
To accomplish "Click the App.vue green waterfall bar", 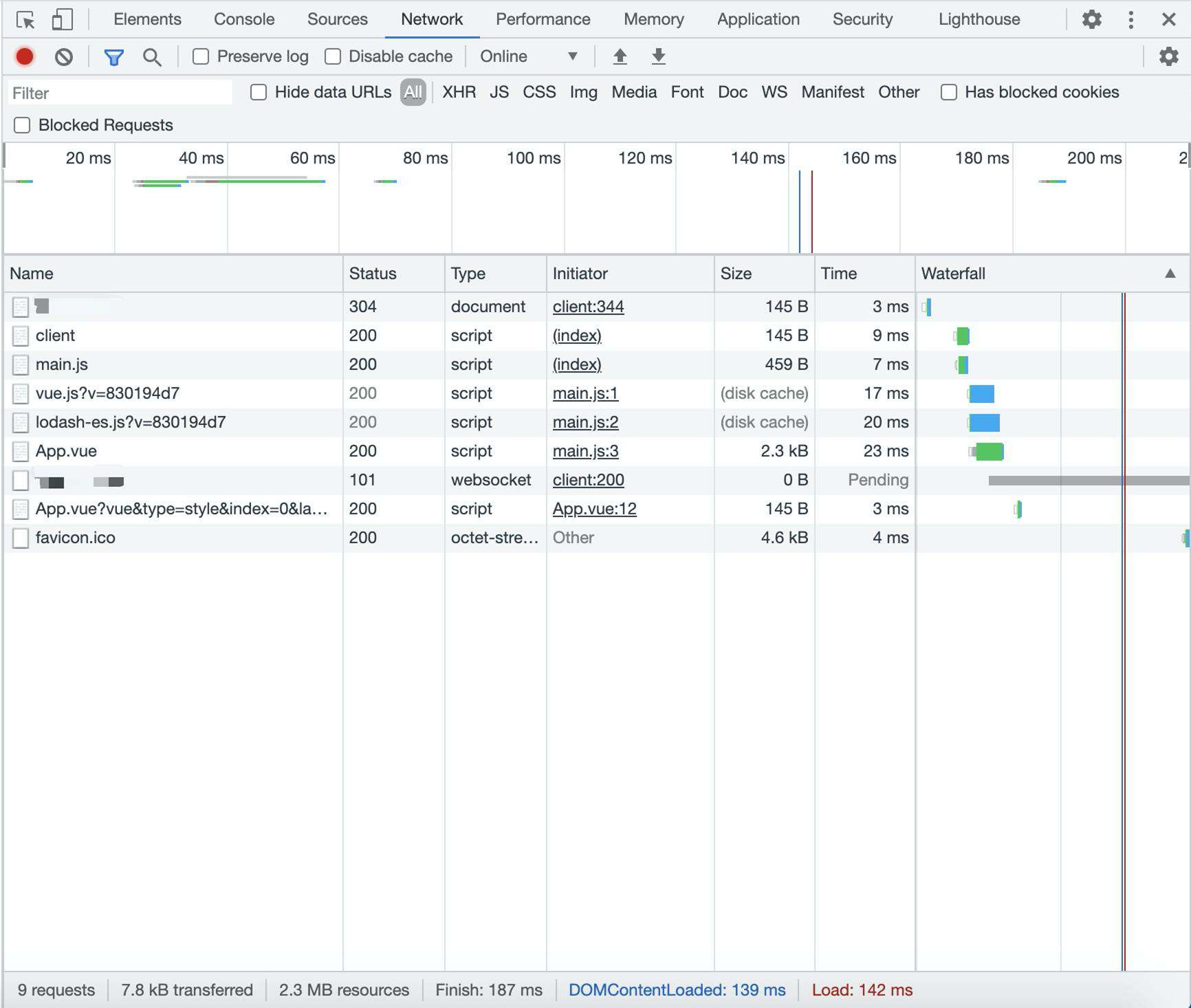I will [x=990, y=452].
